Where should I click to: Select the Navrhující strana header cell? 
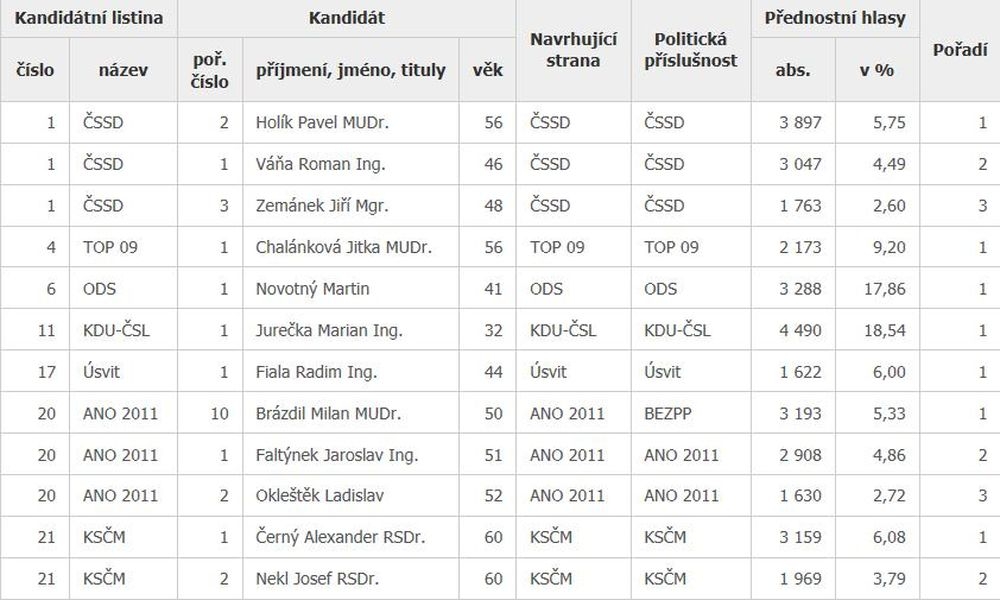573,50
